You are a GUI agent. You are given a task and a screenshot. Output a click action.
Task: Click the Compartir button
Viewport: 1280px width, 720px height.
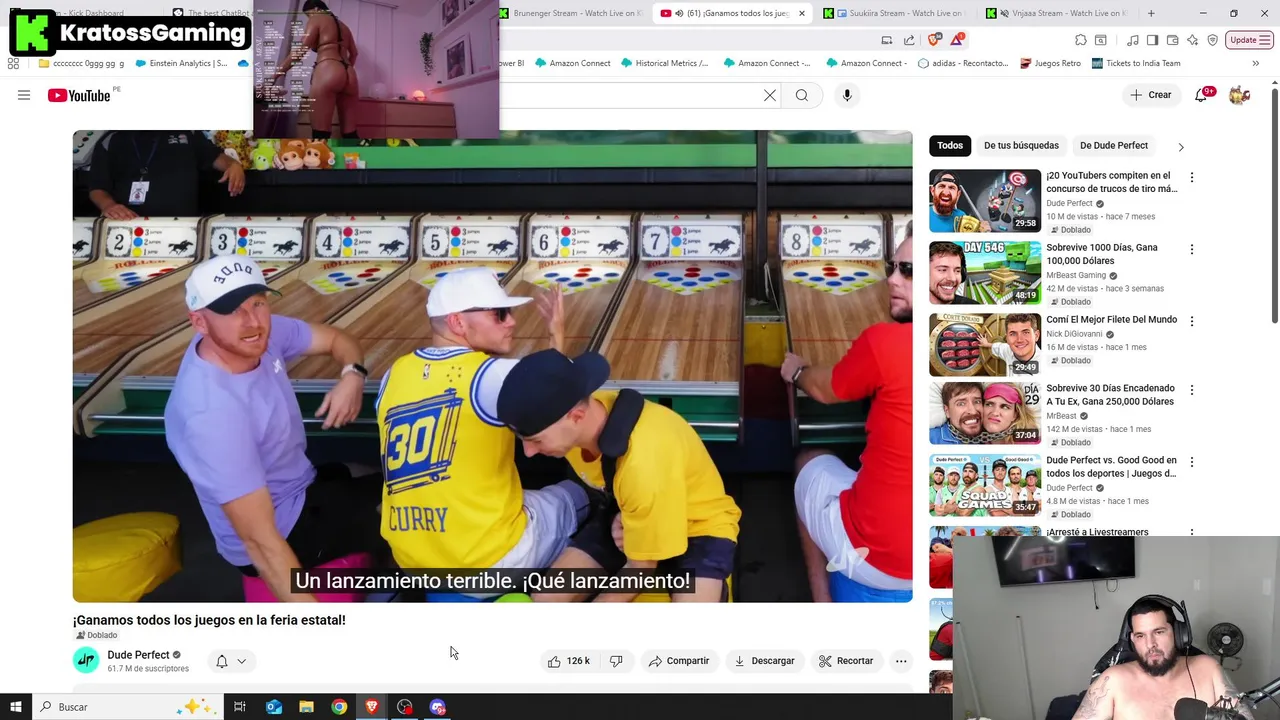679,661
